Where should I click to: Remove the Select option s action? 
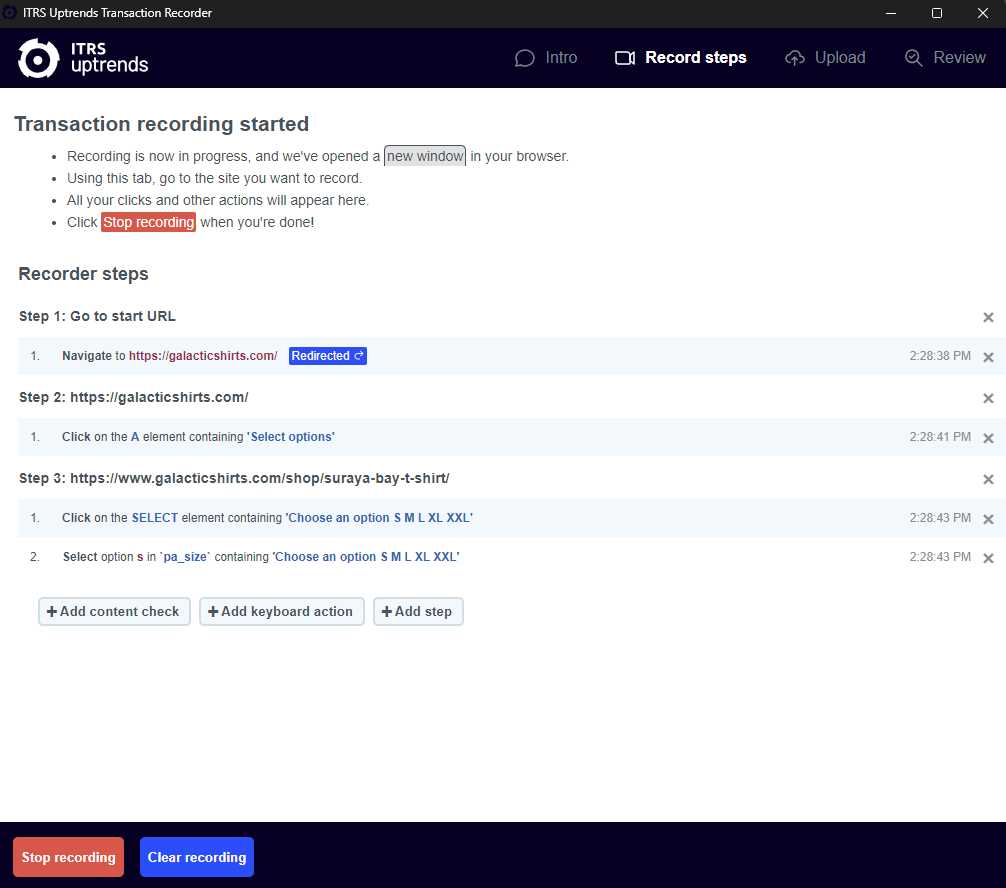point(988,558)
